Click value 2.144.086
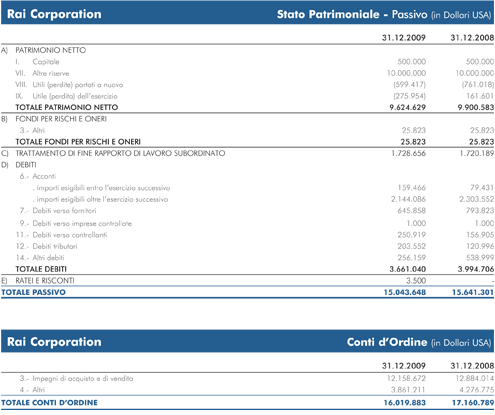This screenshot has width=495, height=415. (408, 199)
